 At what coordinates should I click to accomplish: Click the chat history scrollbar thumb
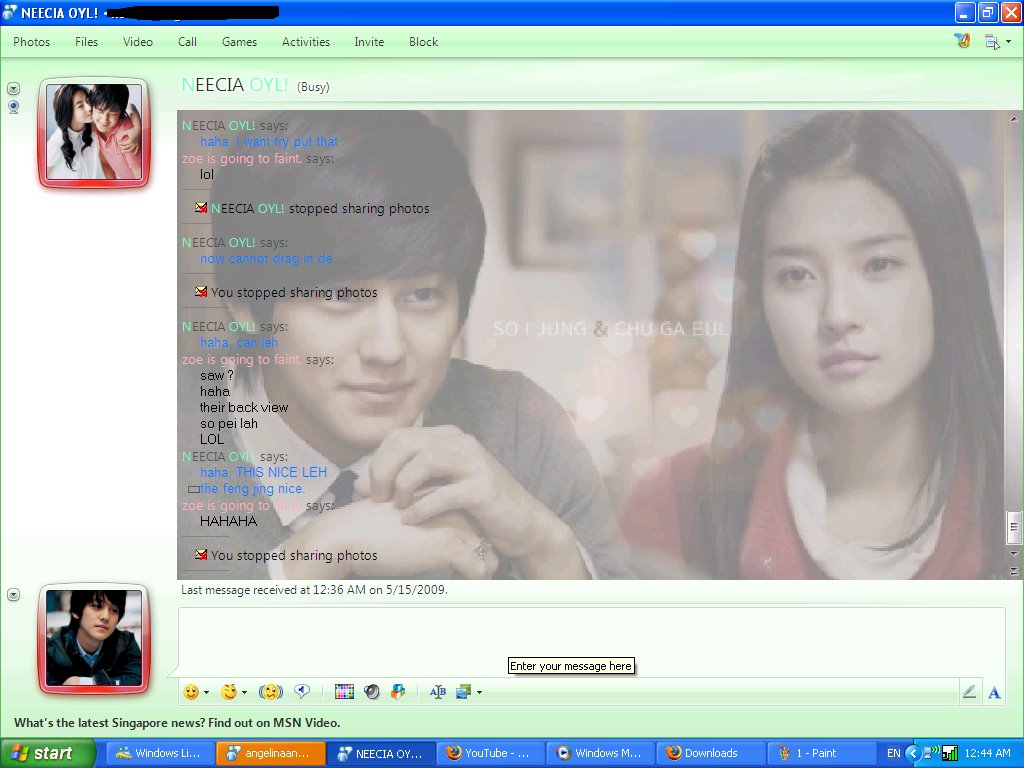1014,528
